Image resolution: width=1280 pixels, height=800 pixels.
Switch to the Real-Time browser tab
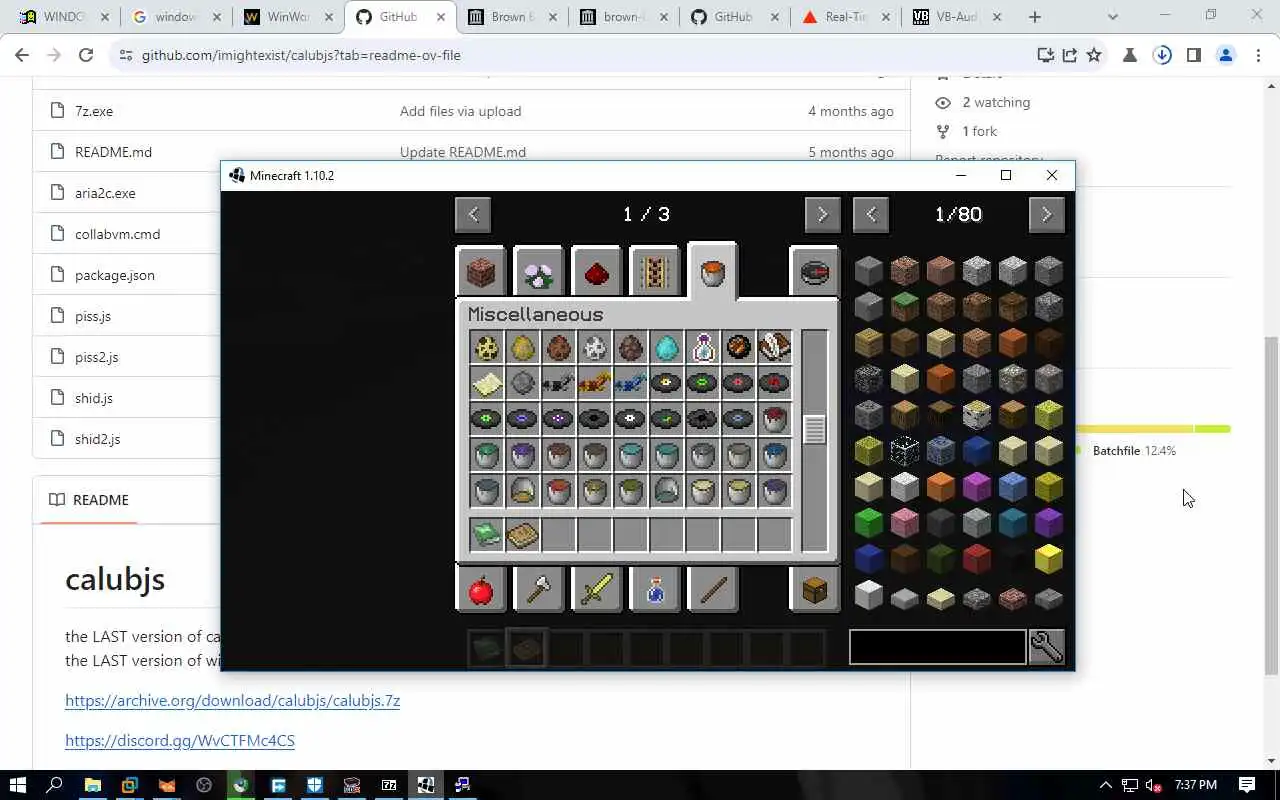click(x=845, y=17)
